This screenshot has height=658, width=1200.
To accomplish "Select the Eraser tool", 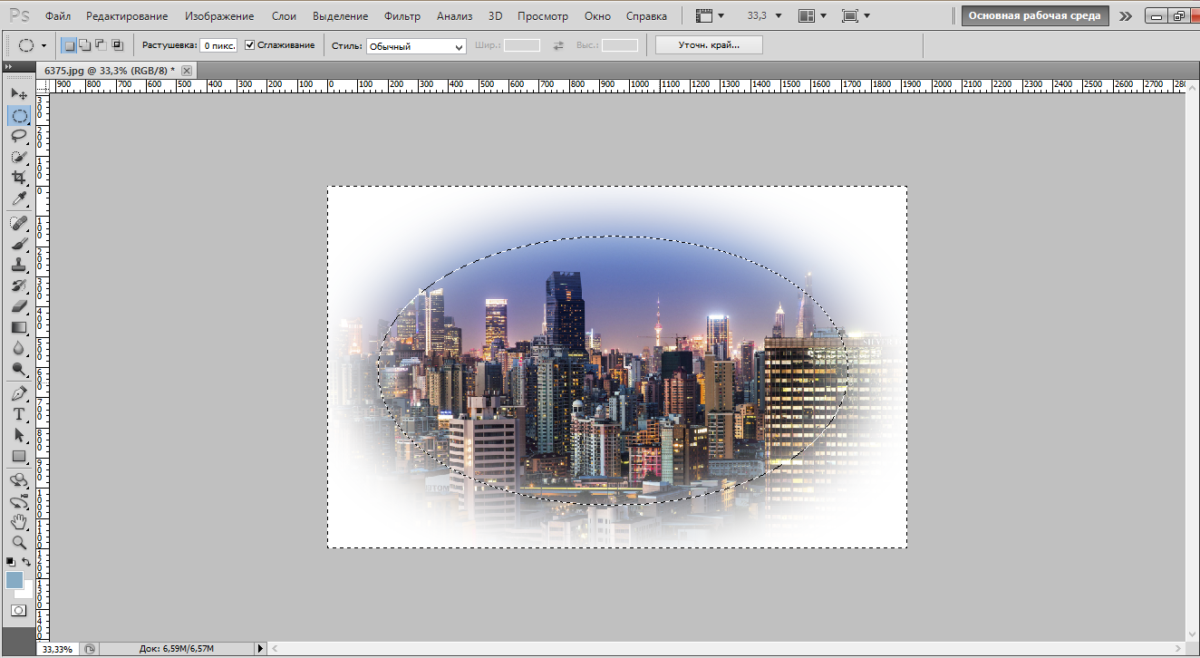I will [18, 307].
